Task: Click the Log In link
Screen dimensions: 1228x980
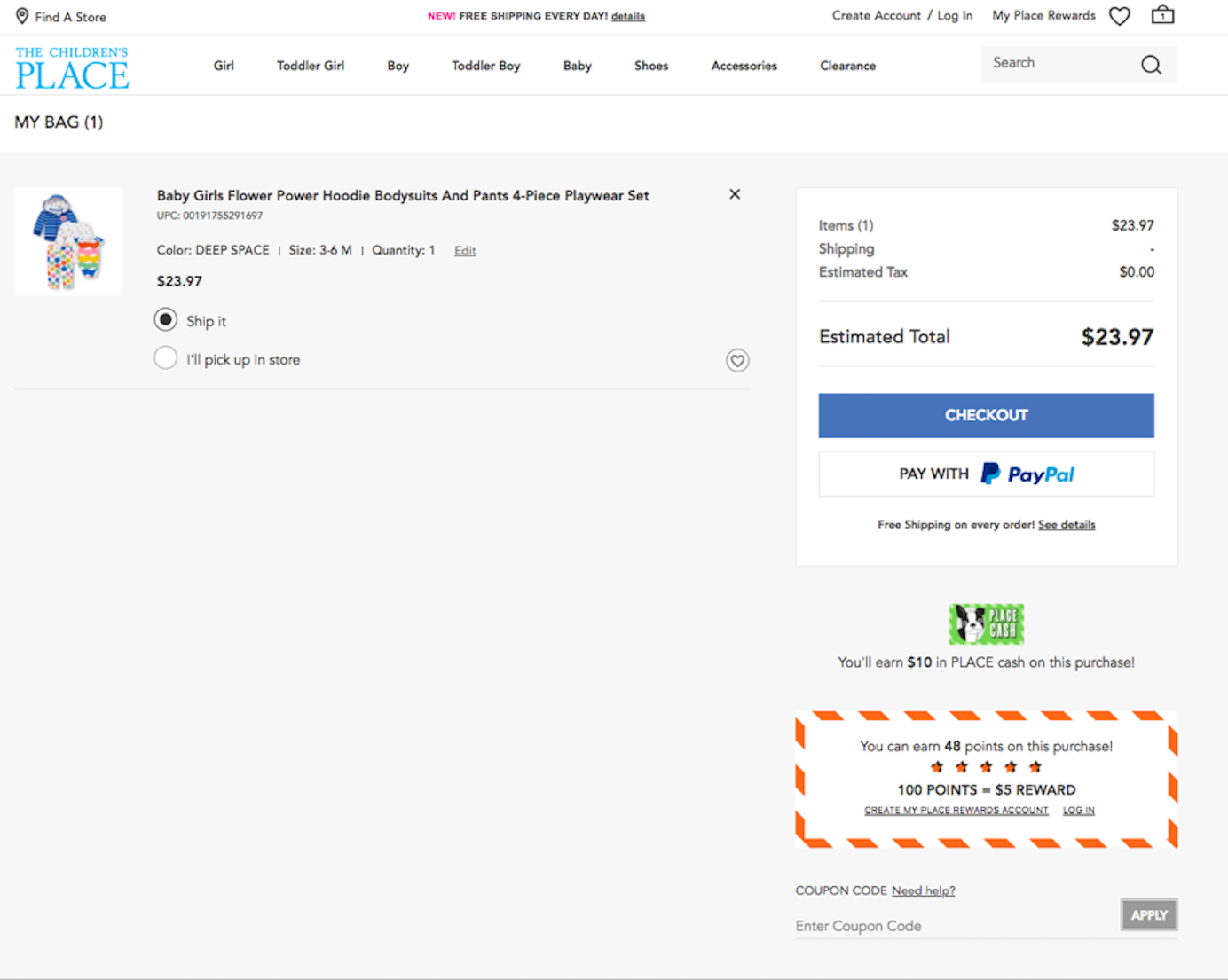Action: (955, 15)
